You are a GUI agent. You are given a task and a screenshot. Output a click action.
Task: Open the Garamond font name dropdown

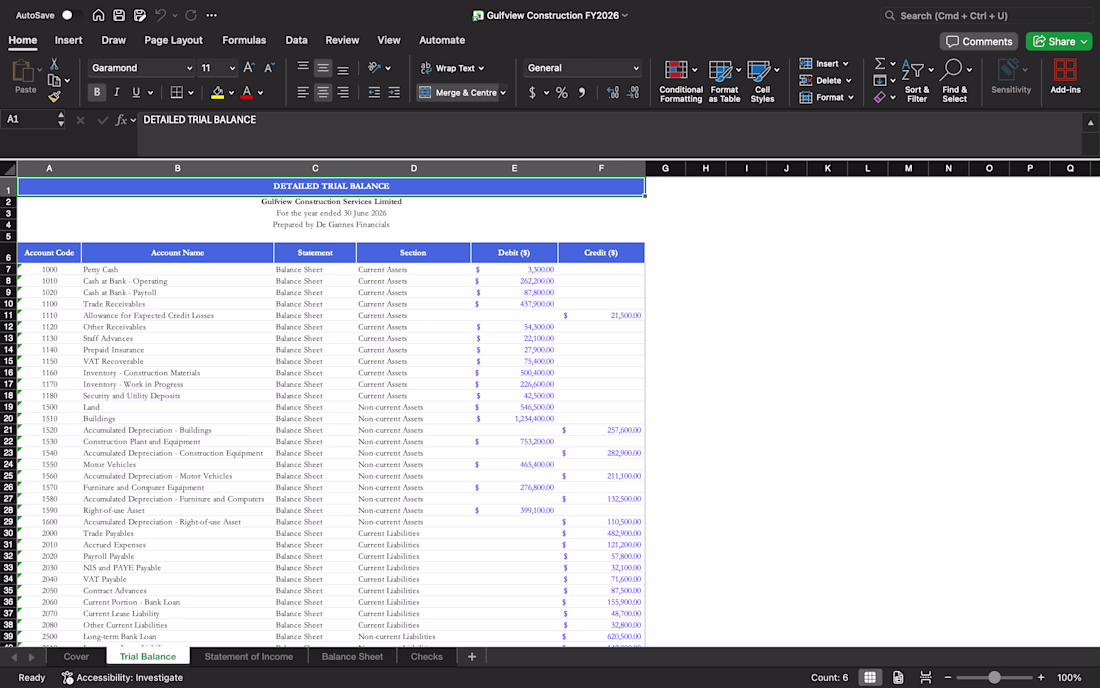[x=189, y=68]
